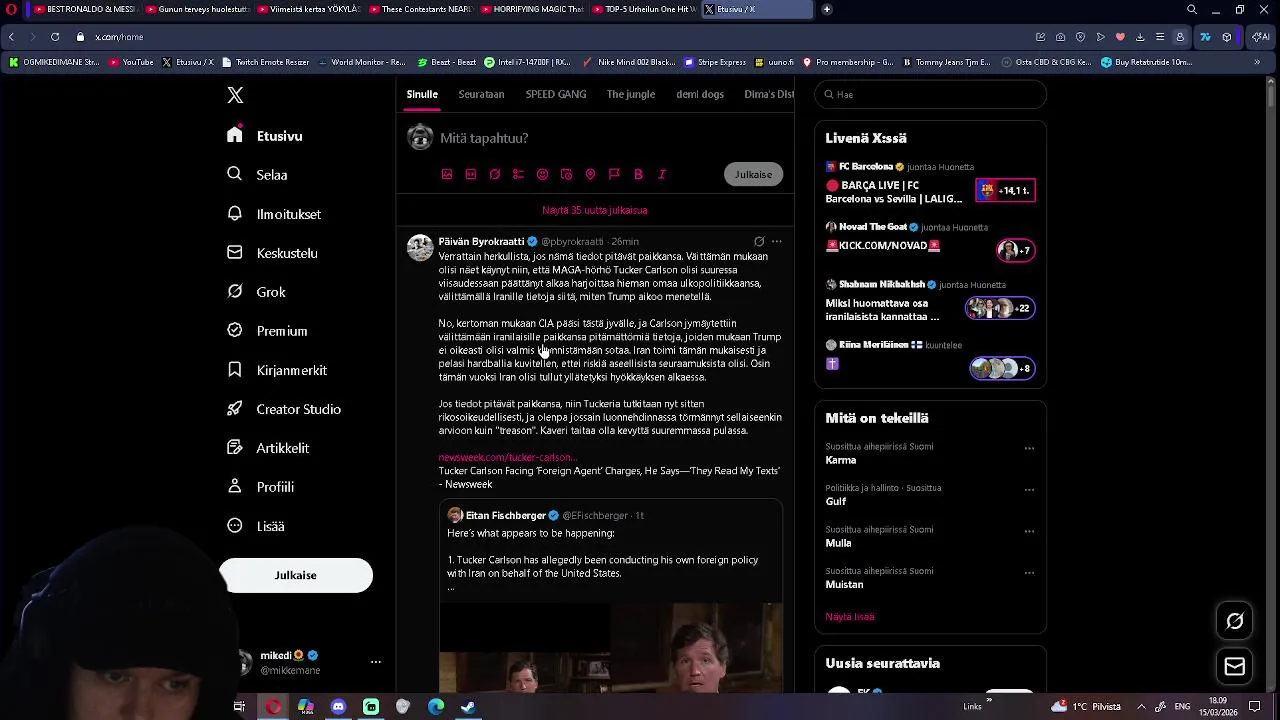Click heart bookmark icon in address bar
Screen dimensions: 1280x720
coord(1120,37)
